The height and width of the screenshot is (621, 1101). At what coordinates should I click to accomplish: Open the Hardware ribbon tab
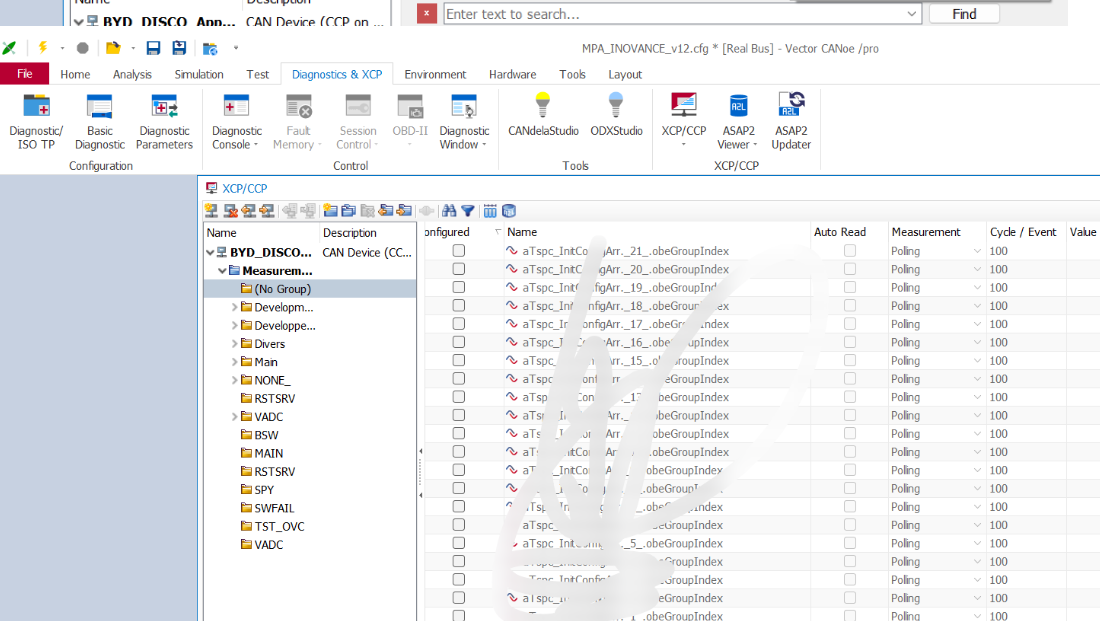click(x=513, y=74)
